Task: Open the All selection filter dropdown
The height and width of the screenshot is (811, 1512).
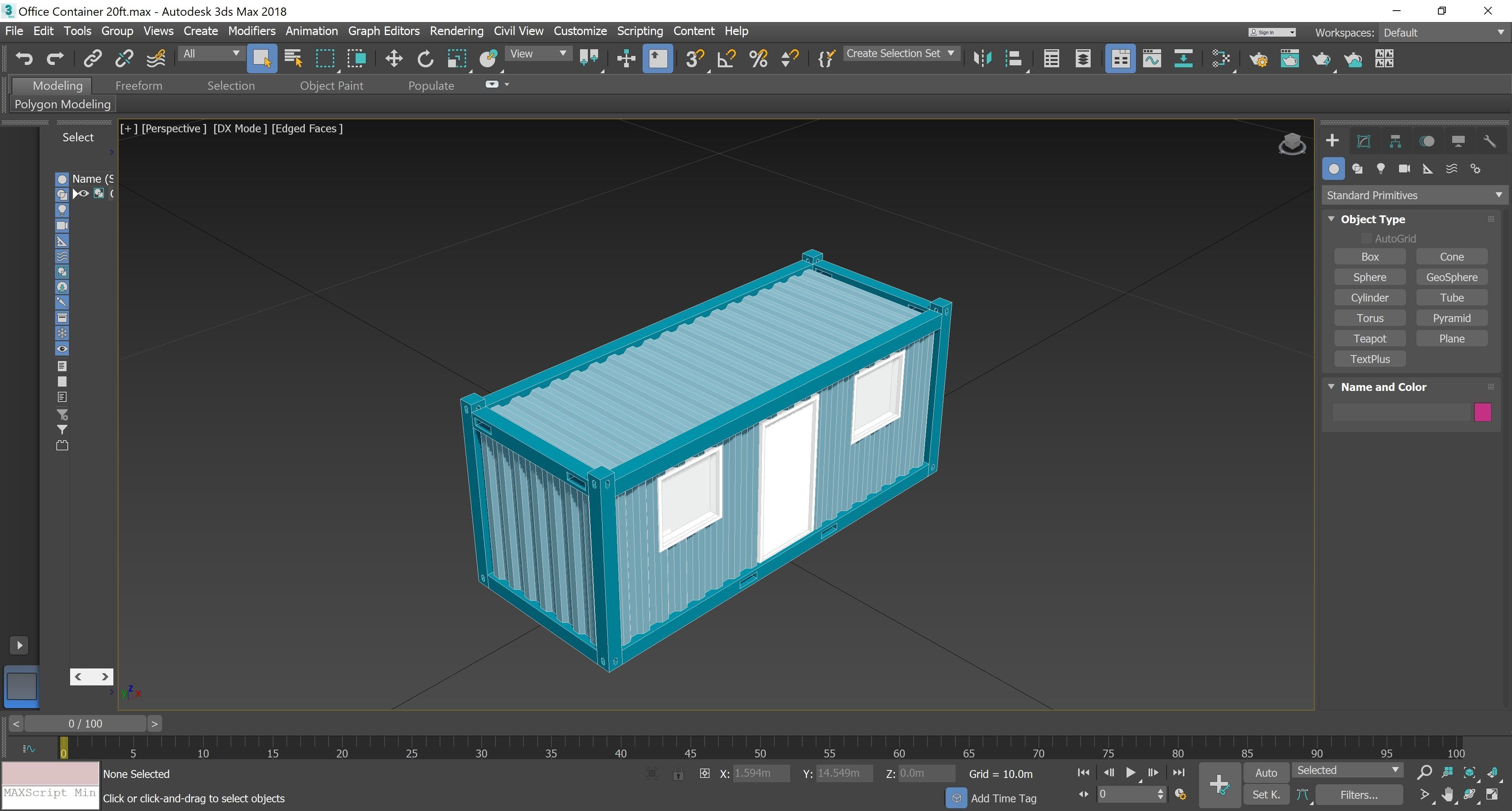Action: (x=211, y=54)
